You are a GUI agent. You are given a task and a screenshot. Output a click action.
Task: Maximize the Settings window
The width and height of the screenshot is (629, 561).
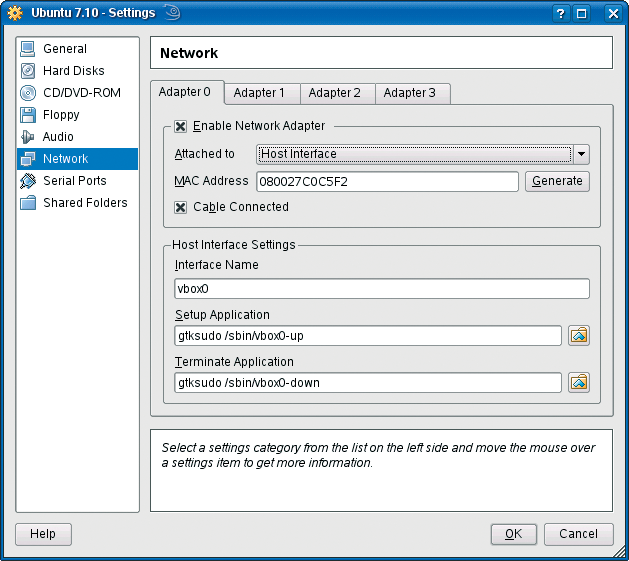[581, 14]
